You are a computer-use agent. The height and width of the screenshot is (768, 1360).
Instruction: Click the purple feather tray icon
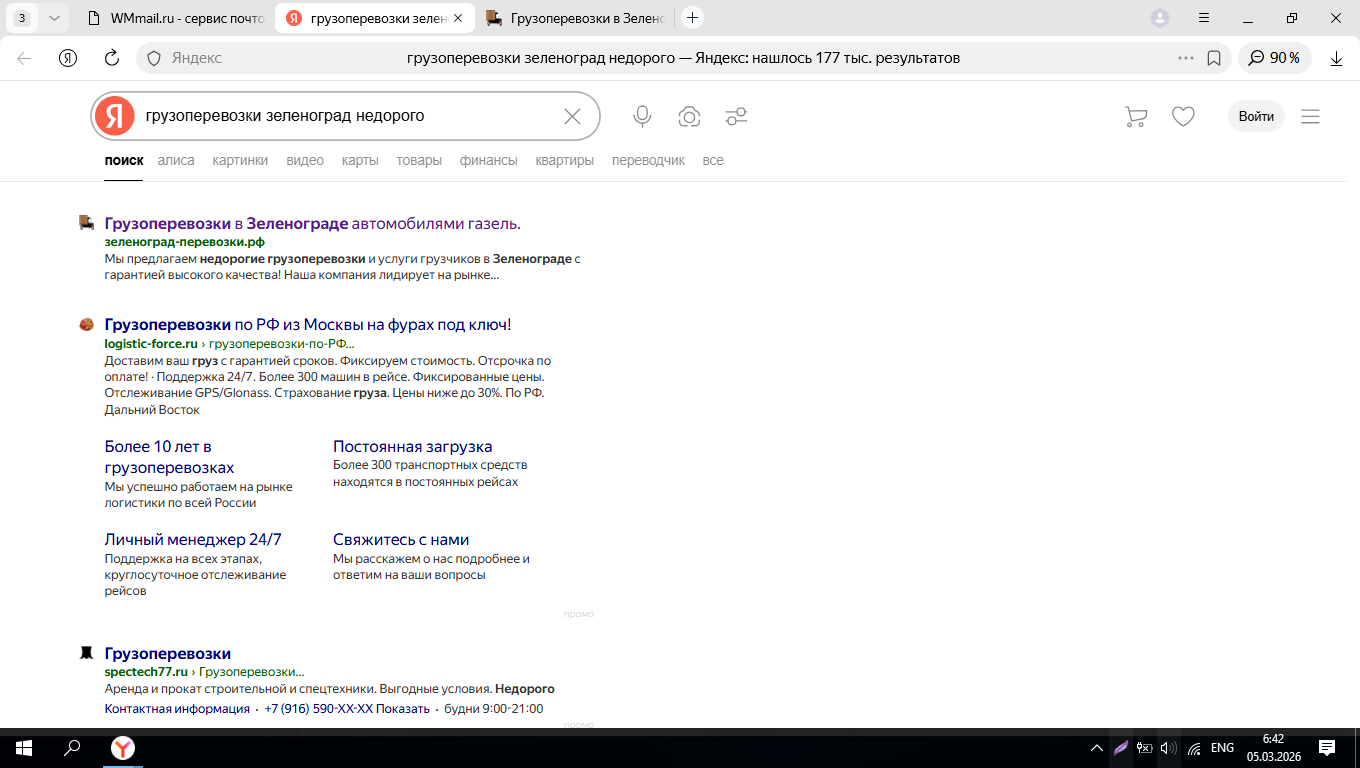(x=1121, y=748)
